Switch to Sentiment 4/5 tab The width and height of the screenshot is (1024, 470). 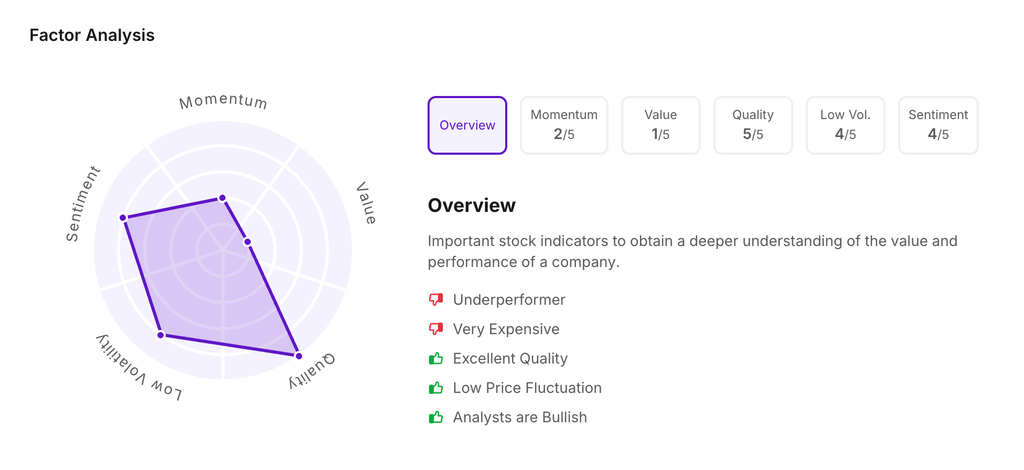tap(938, 125)
